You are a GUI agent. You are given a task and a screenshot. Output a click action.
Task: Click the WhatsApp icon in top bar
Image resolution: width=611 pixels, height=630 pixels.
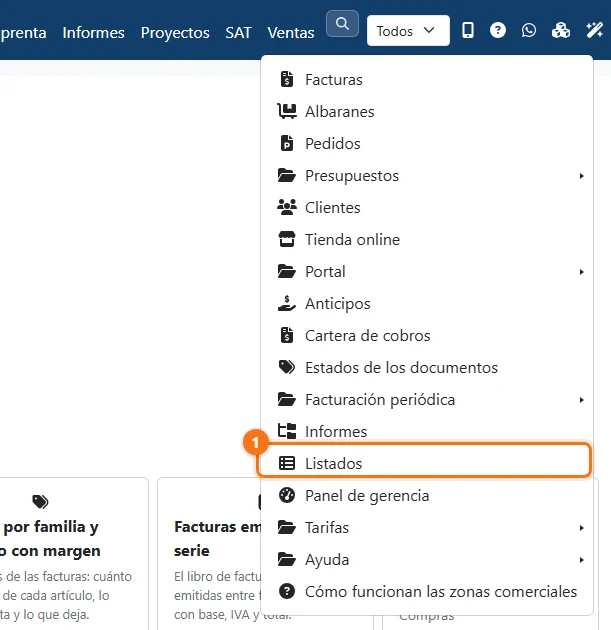pos(529,31)
